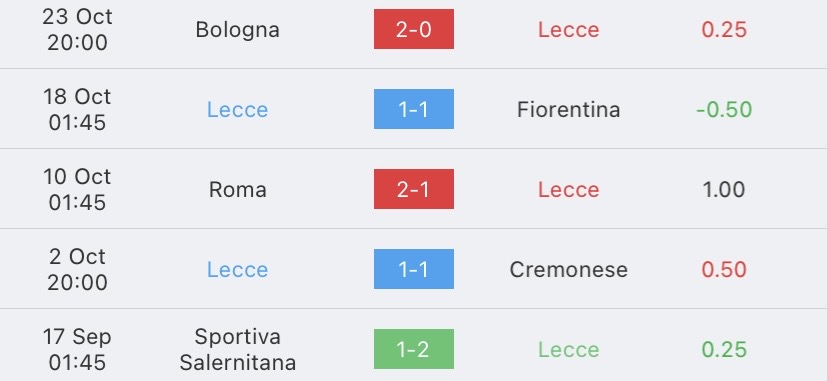The image size is (827, 381).
Task: Click the 1.00 handicap value
Action: 724,189
